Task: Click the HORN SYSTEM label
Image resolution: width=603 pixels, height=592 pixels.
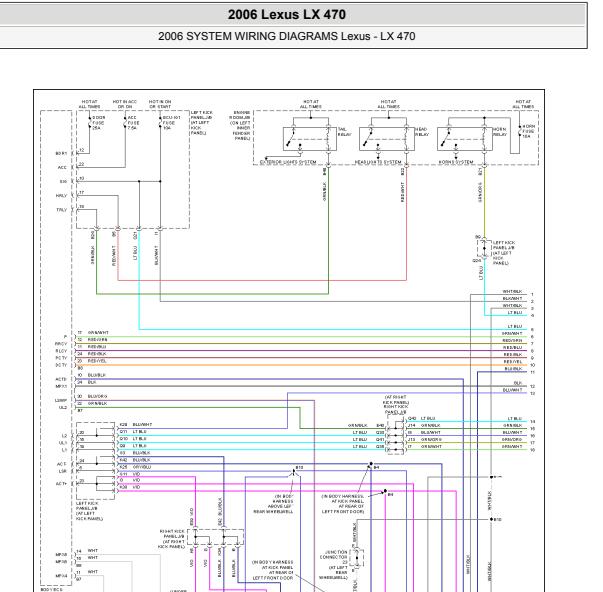Action: tap(456, 162)
